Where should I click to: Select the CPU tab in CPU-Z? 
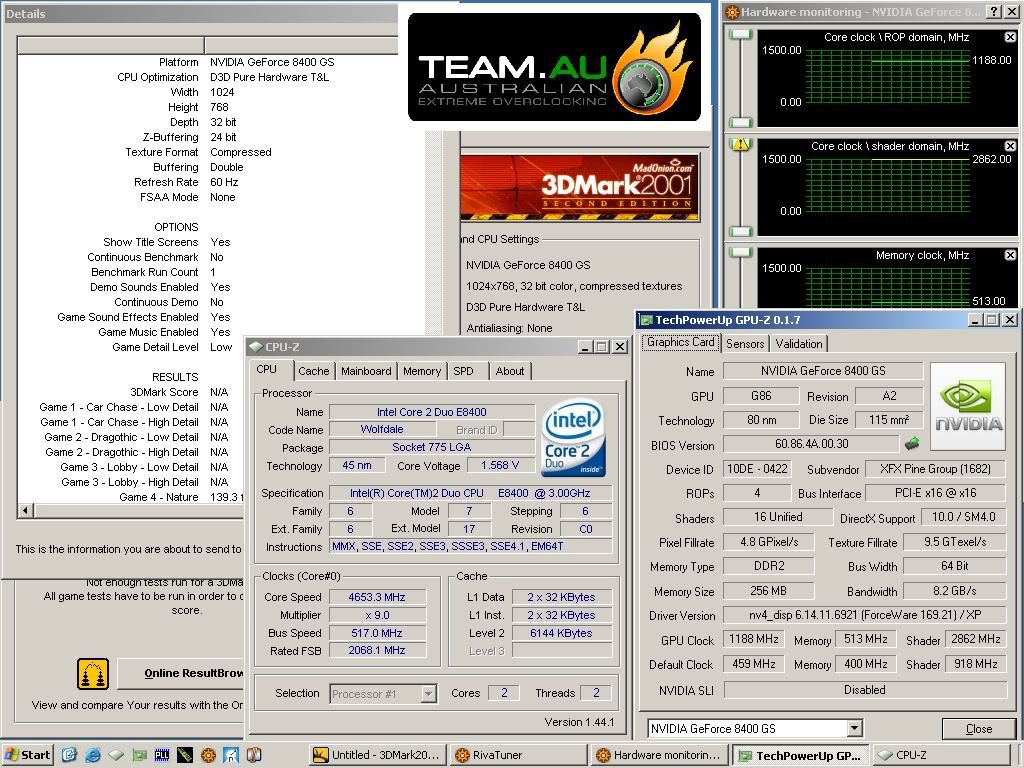point(266,370)
